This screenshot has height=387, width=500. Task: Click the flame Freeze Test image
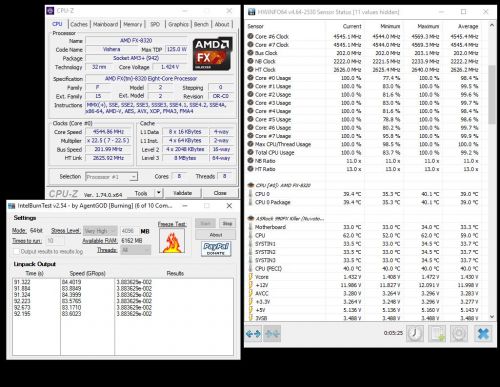click(172, 241)
